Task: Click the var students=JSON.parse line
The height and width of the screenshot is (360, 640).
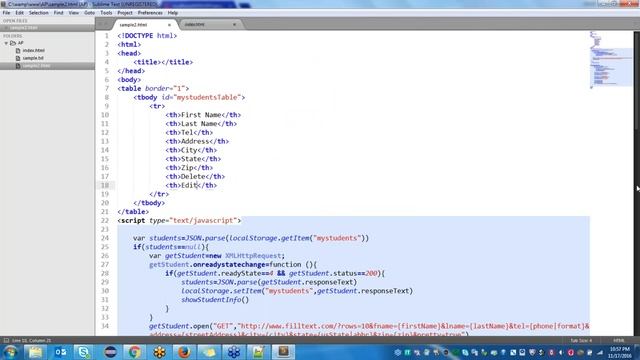Action: (251, 238)
